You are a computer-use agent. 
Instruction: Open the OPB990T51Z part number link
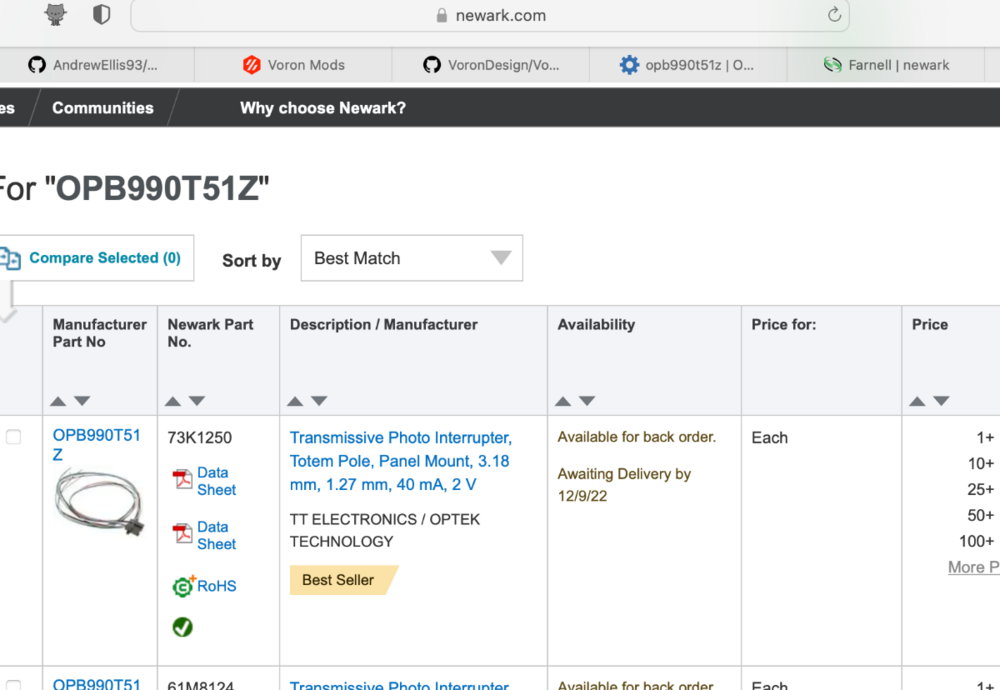point(96,444)
